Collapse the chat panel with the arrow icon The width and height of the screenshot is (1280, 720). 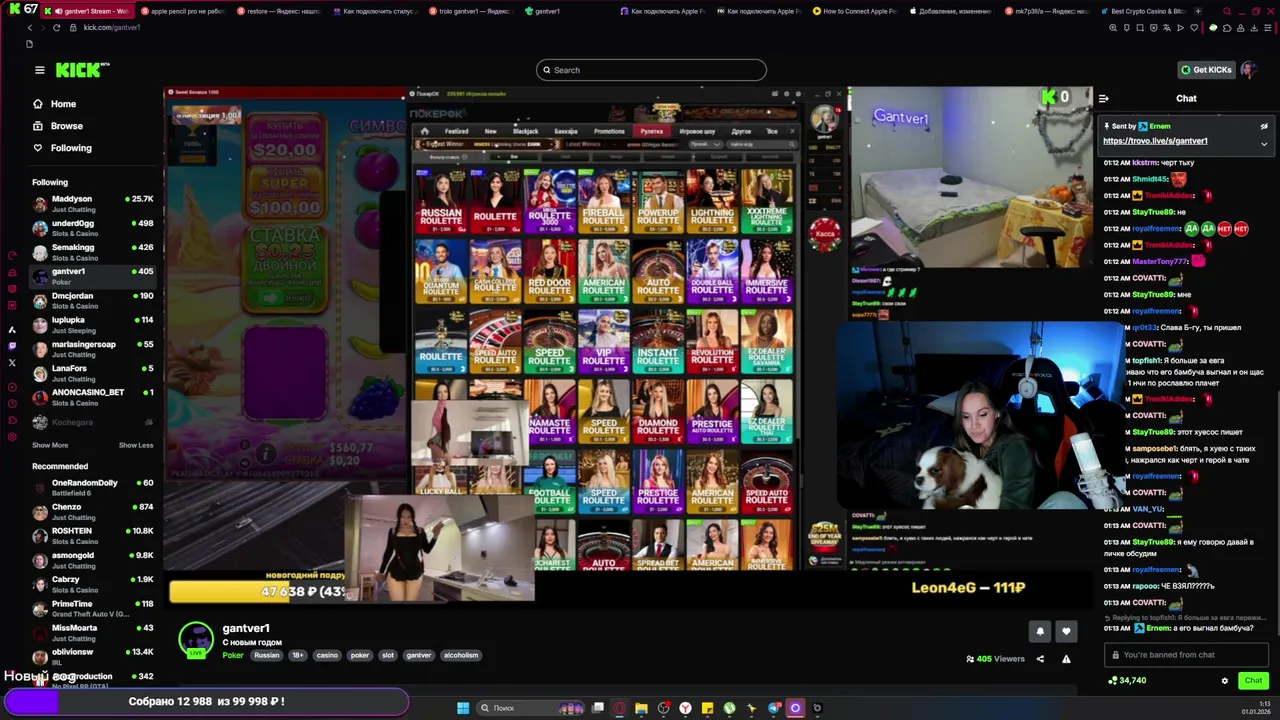(x=1103, y=98)
